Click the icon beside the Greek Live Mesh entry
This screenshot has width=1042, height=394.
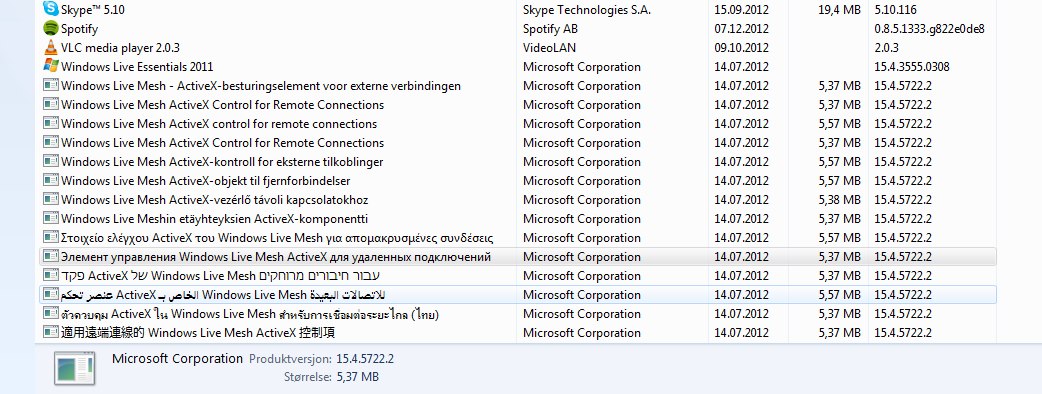51,237
